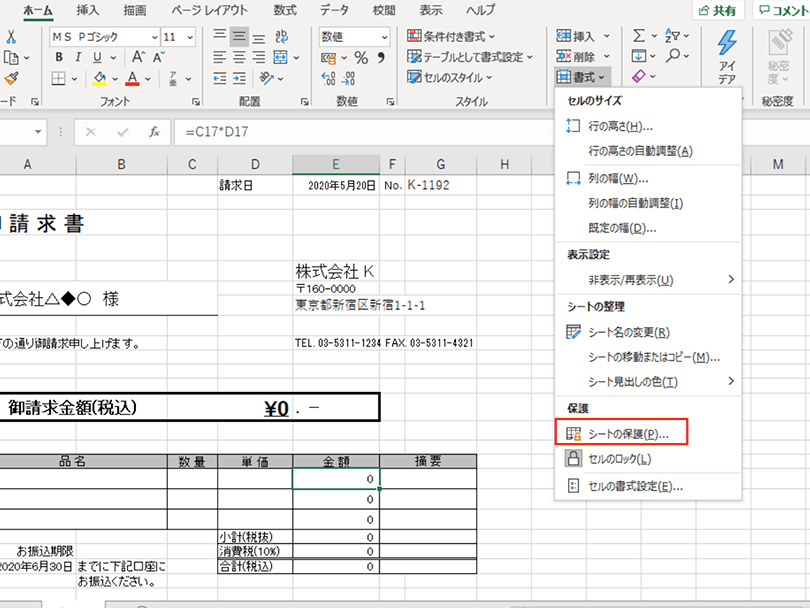The image size is (810, 608).
Task: Open the ホーム ribbon tab
Action: pos(38,10)
